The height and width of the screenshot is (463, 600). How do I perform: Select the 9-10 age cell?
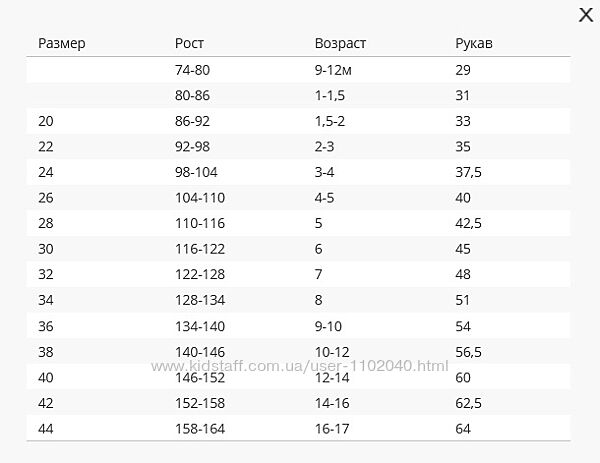coord(328,325)
